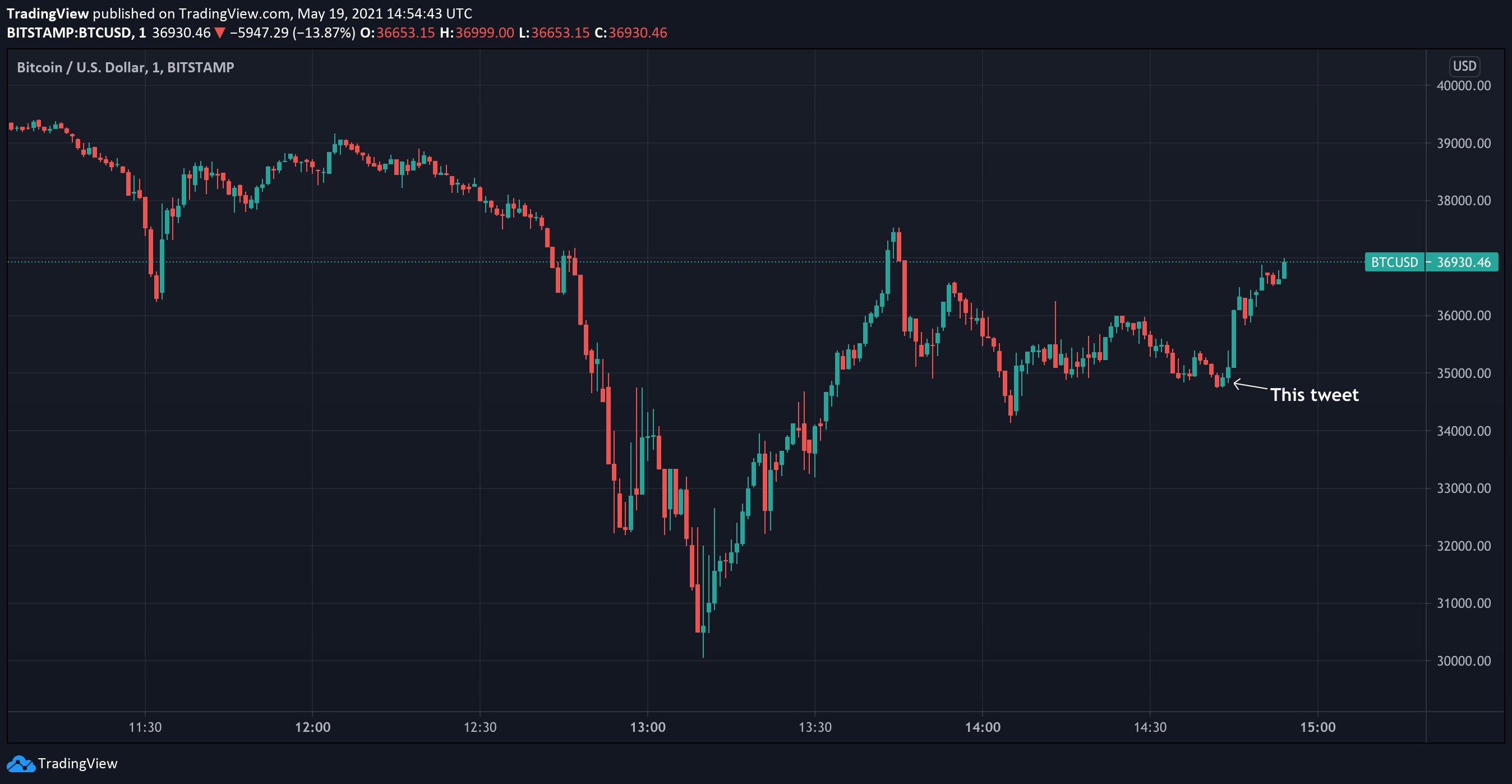
Task: Click the 12:00 time axis label
Action: pyautogui.click(x=312, y=727)
